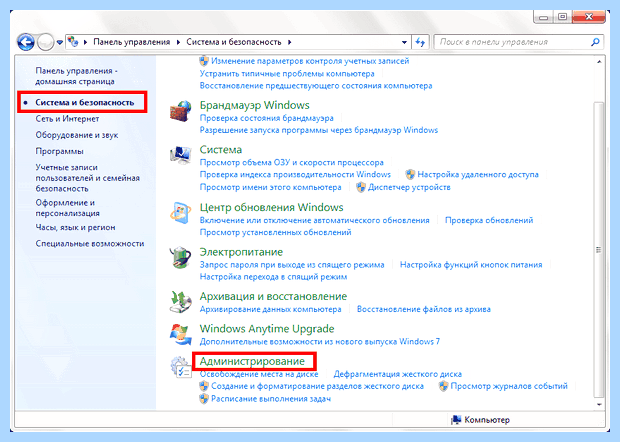This screenshot has height=442, width=620.
Task: Open Сеть и Интернет category
Action: [67, 119]
